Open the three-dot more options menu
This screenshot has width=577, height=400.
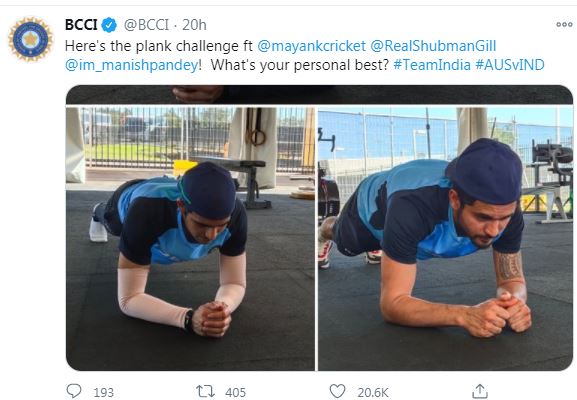click(564, 25)
